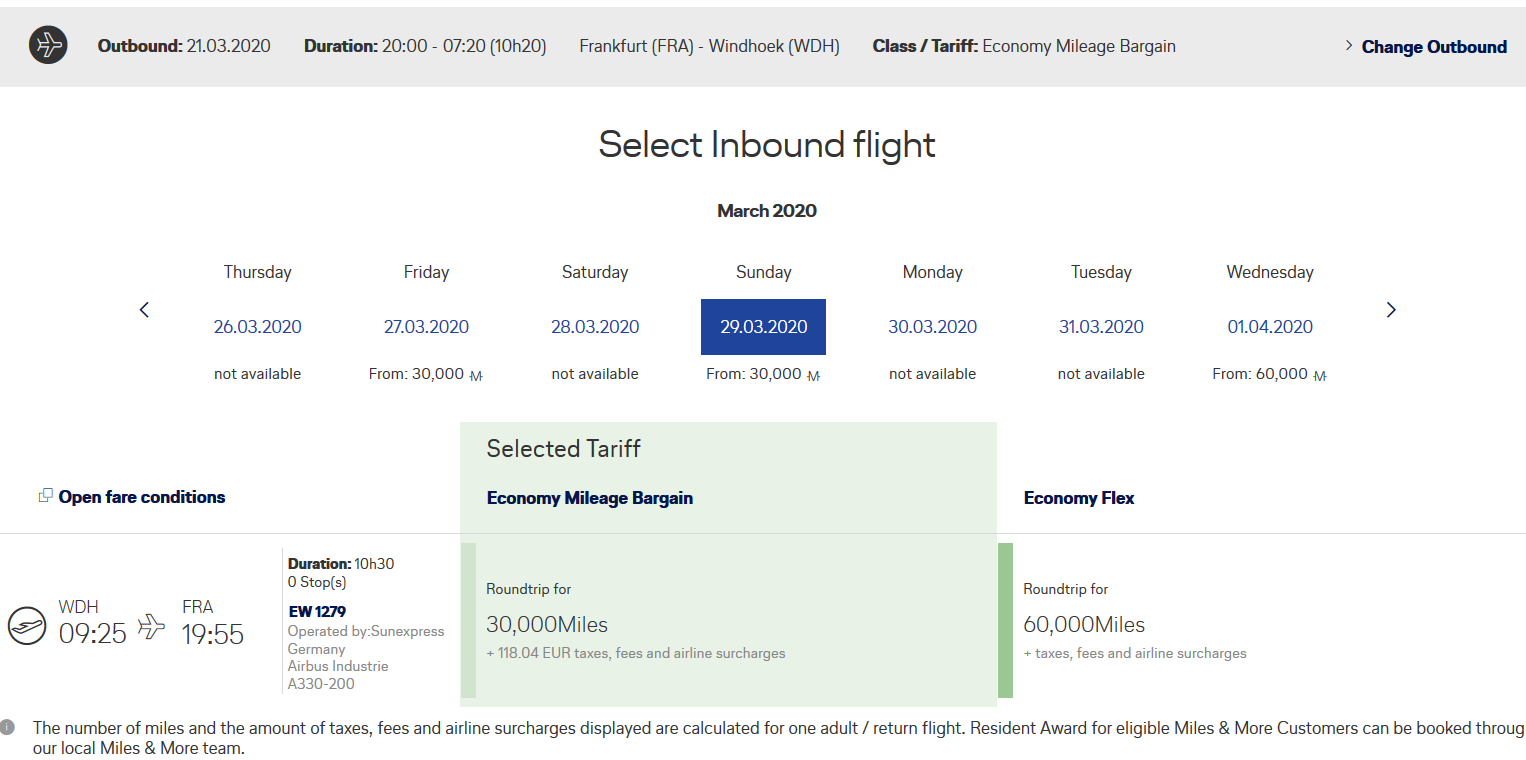The height and width of the screenshot is (760, 1526).
Task: Click the external window icon beside fare conditions
Action: tap(45, 496)
